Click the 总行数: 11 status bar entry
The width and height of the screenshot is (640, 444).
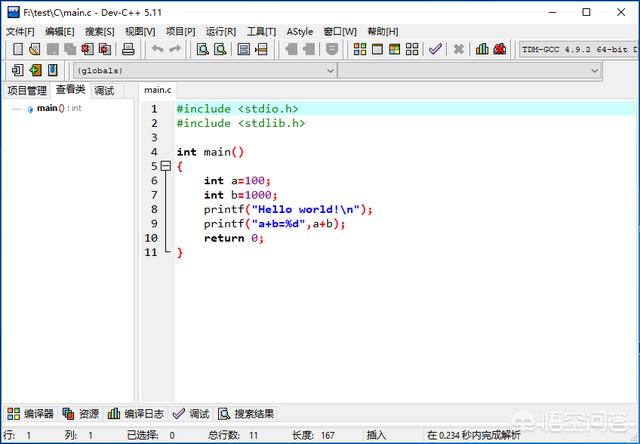tap(233, 435)
